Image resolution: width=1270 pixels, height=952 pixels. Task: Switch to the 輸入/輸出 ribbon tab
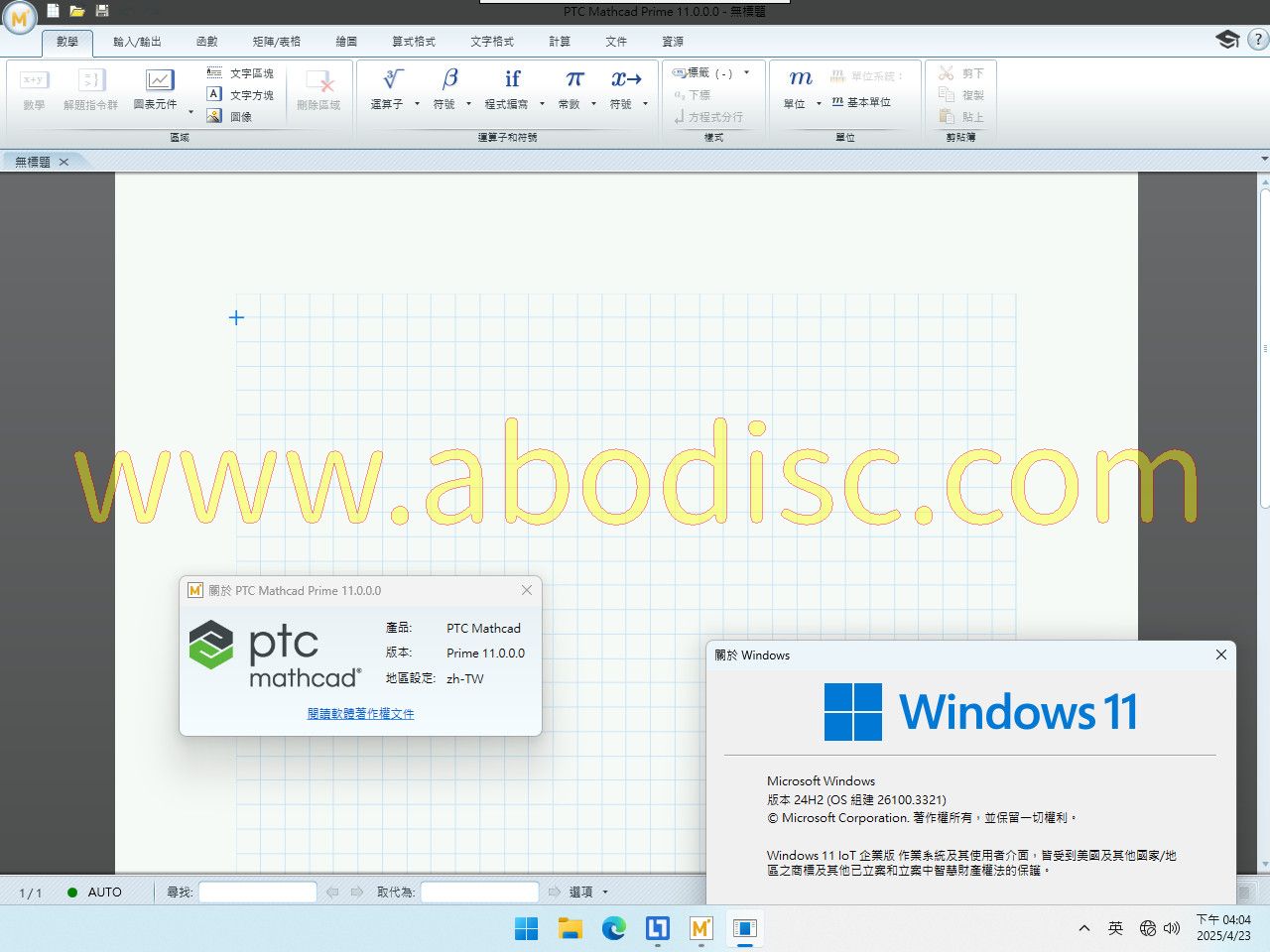pos(137,42)
